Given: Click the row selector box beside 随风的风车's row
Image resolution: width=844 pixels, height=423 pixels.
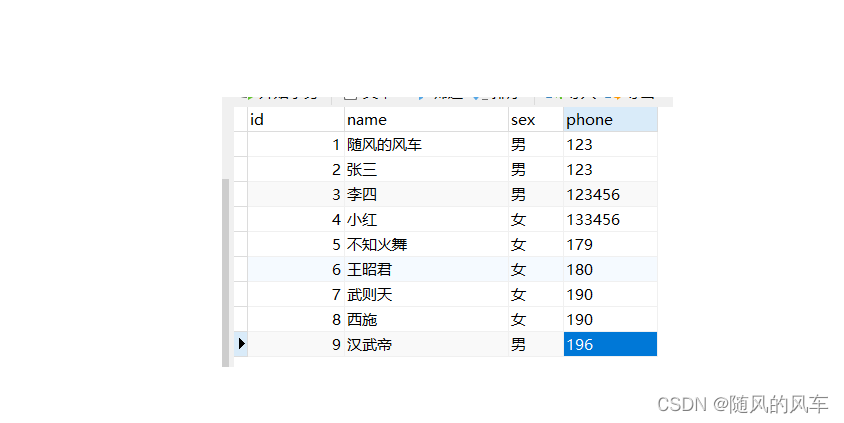Looking at the screenshot, I should (x=241, y=144).
